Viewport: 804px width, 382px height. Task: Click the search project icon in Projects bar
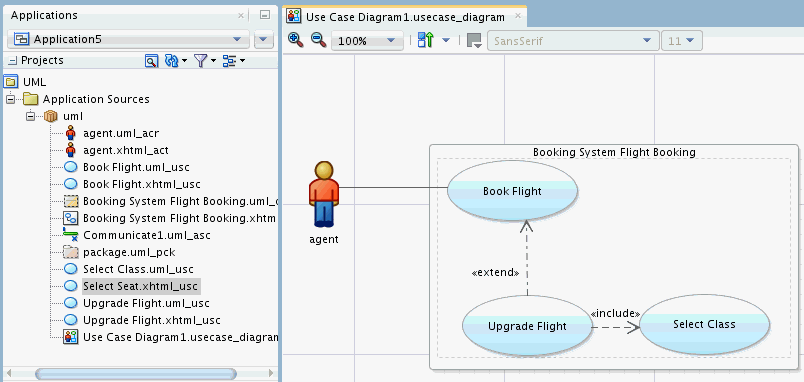point(151,61)
